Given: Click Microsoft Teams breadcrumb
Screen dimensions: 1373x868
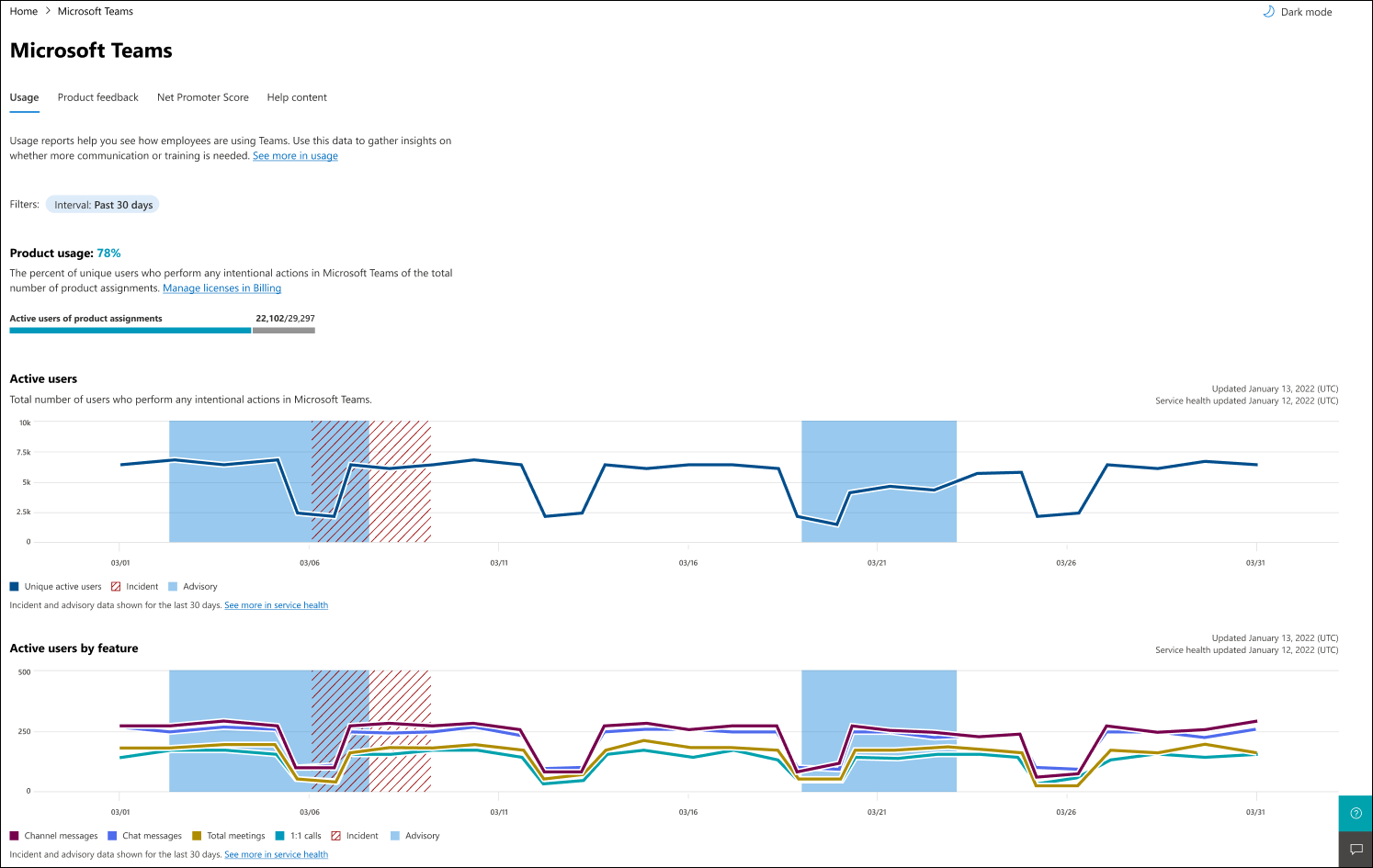Looking at the screenshot, I should 96,11.
